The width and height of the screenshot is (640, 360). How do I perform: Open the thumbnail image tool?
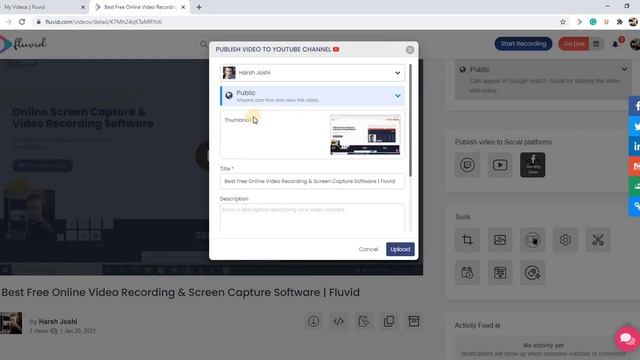pyautogui.click(x=500, y=240)
